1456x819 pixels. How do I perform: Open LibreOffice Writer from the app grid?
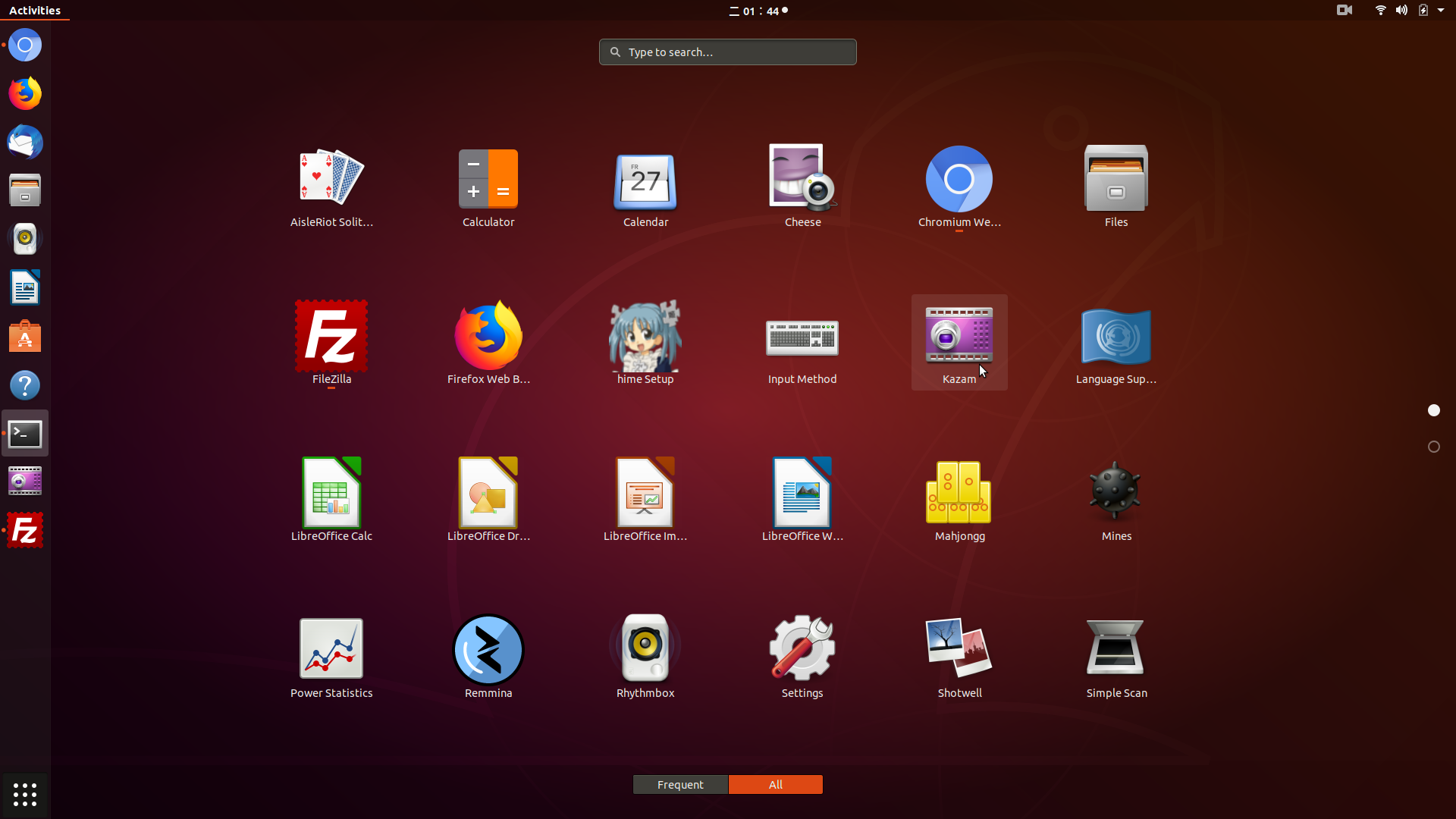802,500
